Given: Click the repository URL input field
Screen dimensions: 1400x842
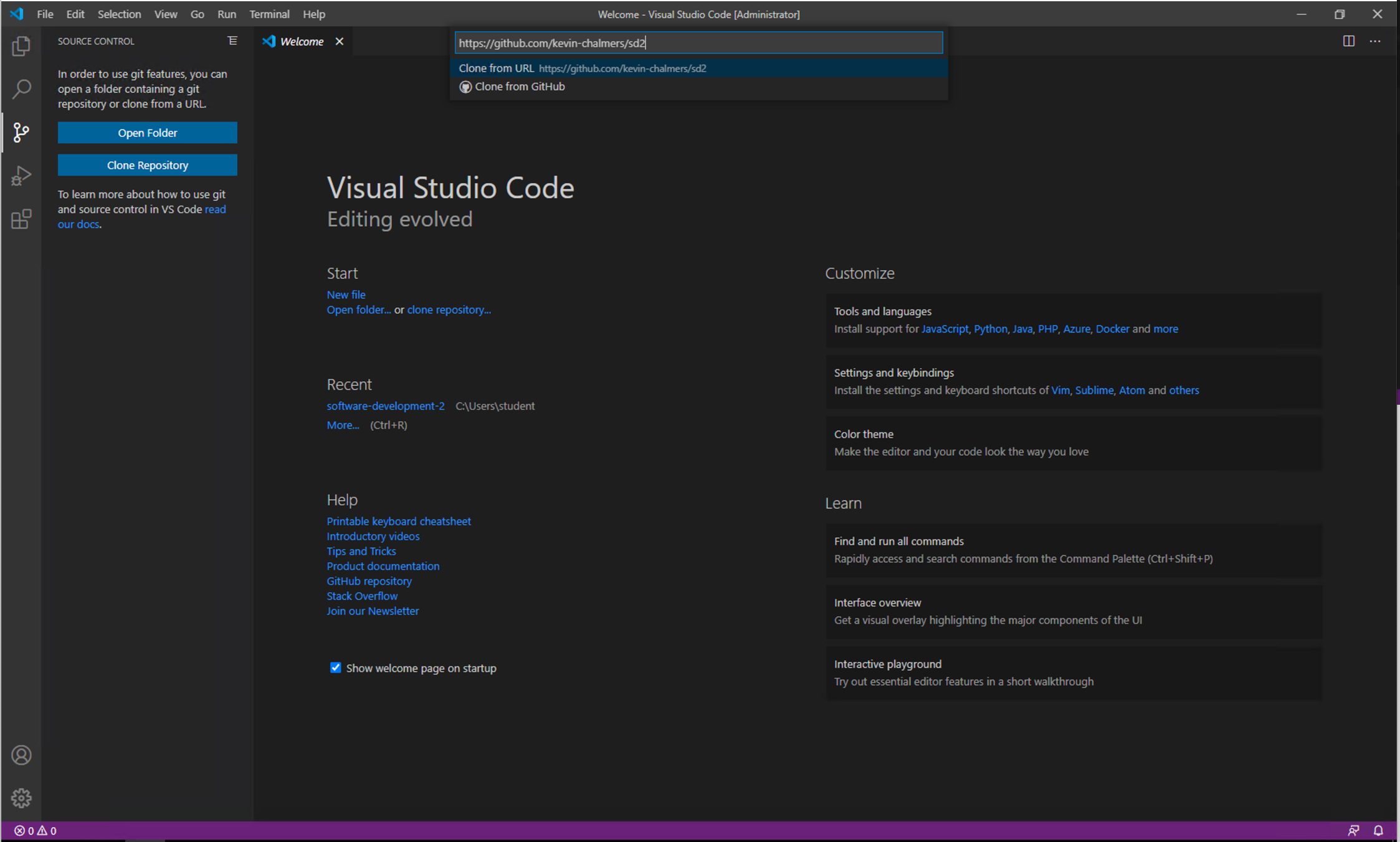Looking at the screenshot, I should (x=698, y=43).
